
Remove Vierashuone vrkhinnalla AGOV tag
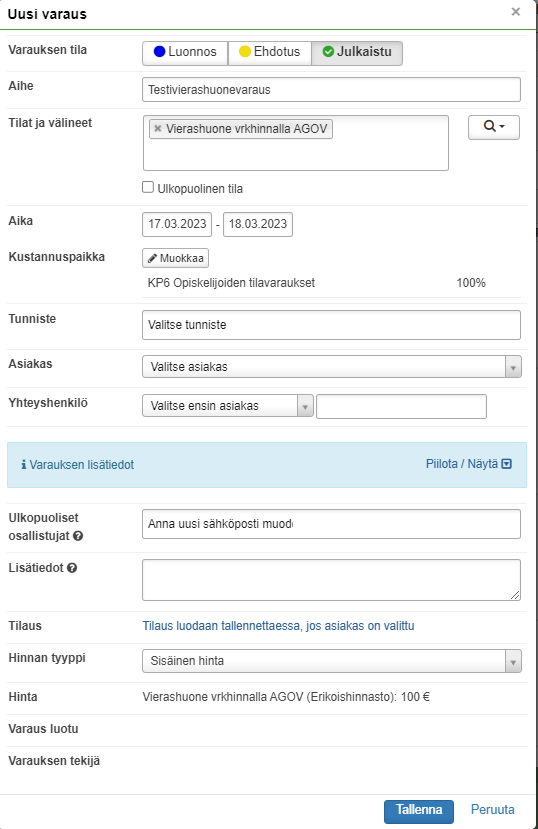coord(157,128)
